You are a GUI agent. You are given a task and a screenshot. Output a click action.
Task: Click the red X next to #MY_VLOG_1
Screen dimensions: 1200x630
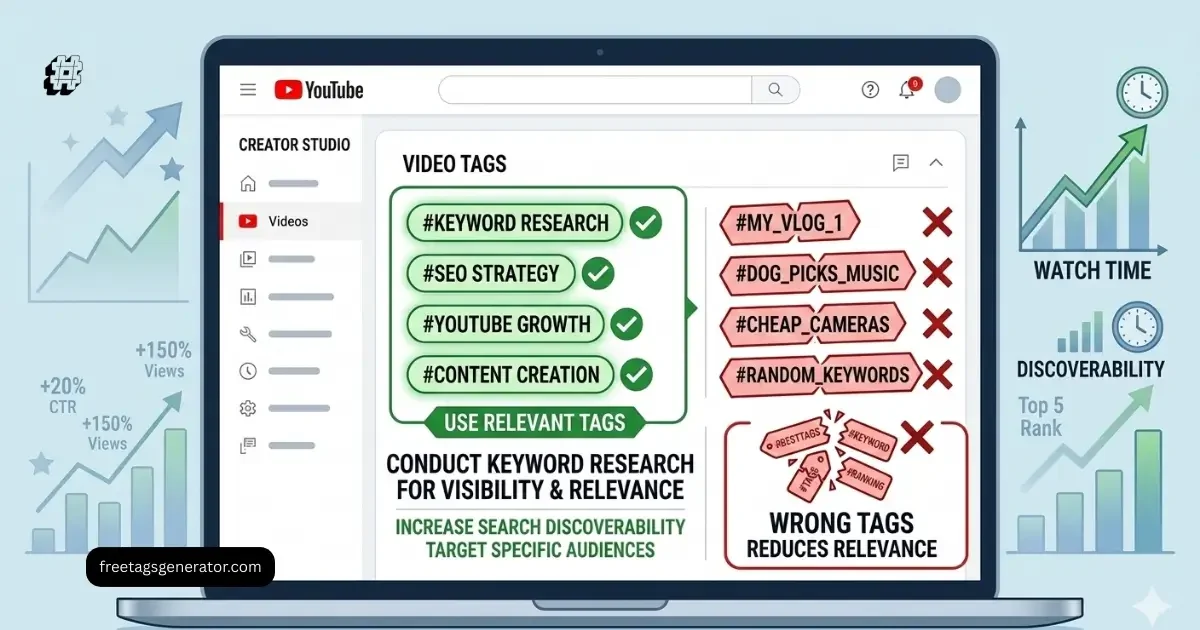(937, 222)
